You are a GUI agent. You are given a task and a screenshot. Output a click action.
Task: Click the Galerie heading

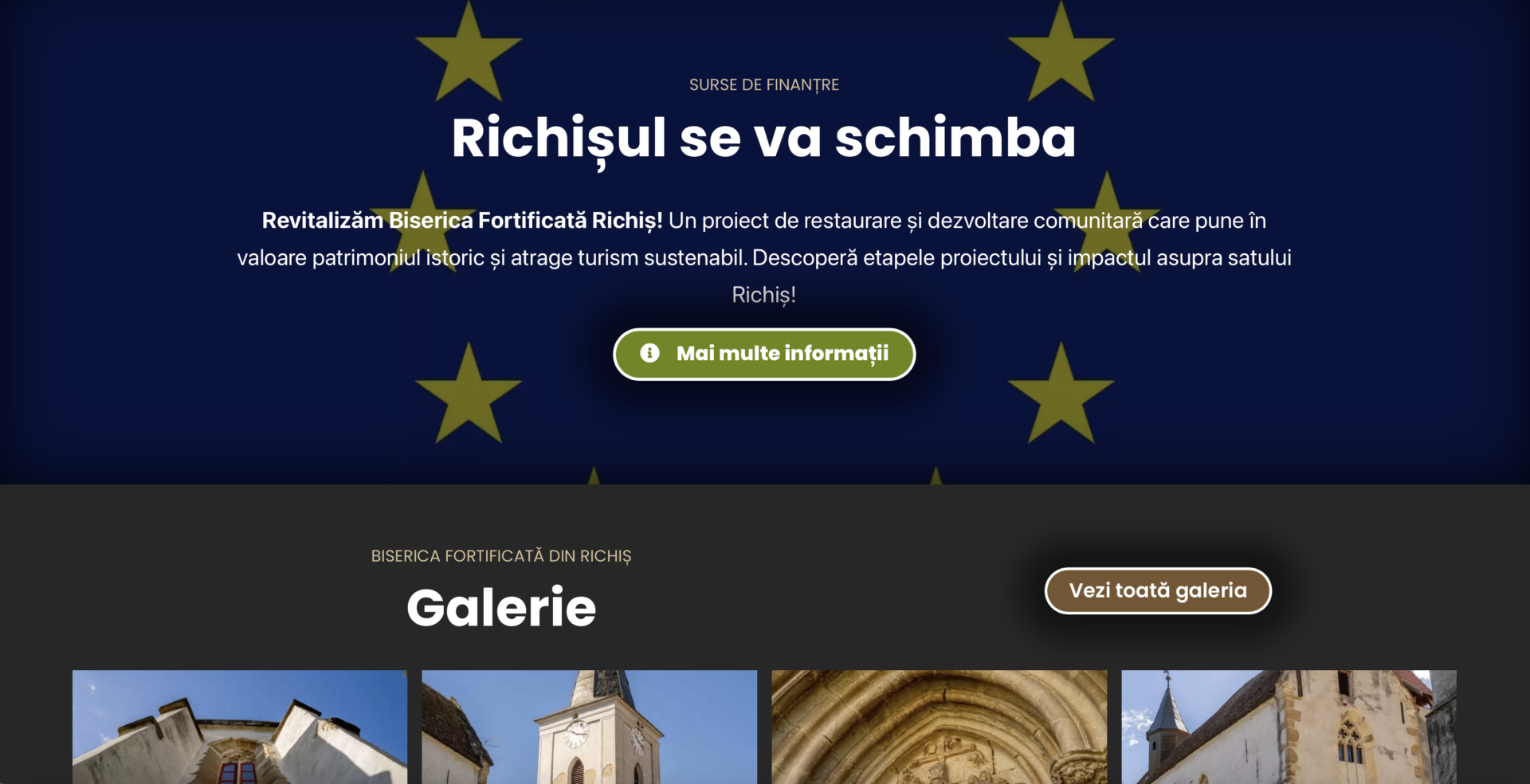pyautogui.click(x=501, y=607)
